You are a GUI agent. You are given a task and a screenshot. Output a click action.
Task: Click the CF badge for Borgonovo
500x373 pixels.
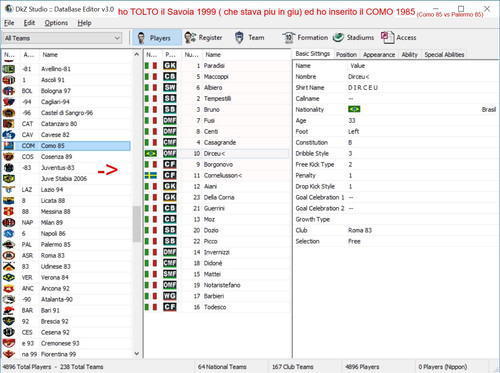point(170,164)
